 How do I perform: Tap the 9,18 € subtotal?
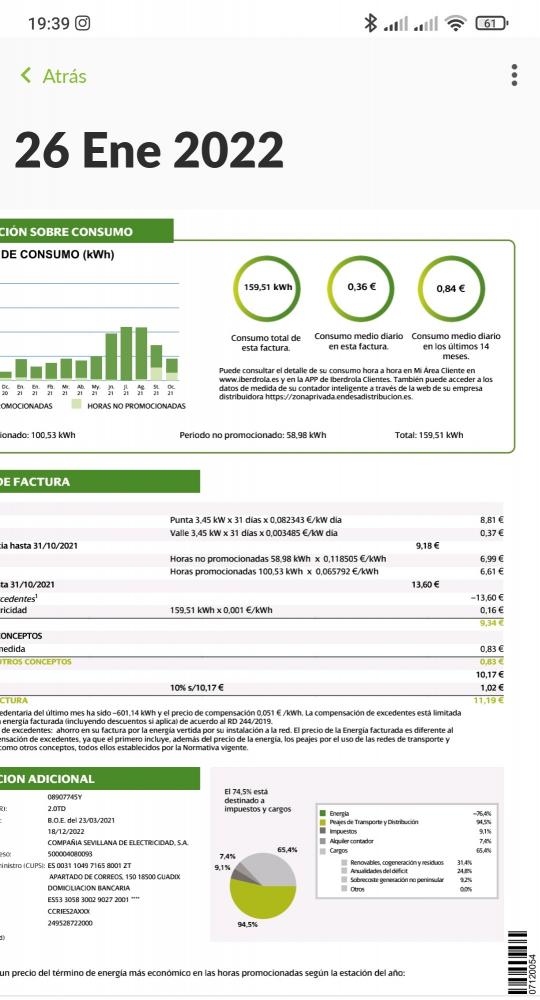tap(427, 546)
